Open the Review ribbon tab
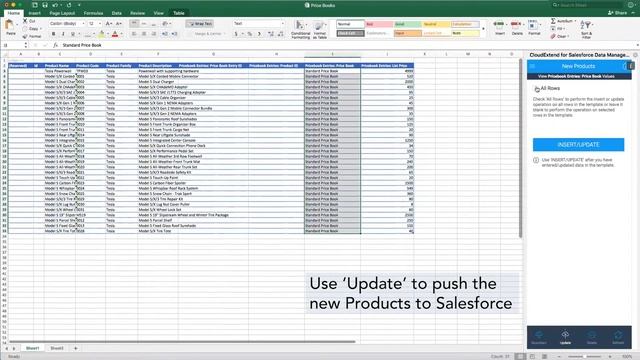This screenshot has height=360, width=640. coord(138,13)
